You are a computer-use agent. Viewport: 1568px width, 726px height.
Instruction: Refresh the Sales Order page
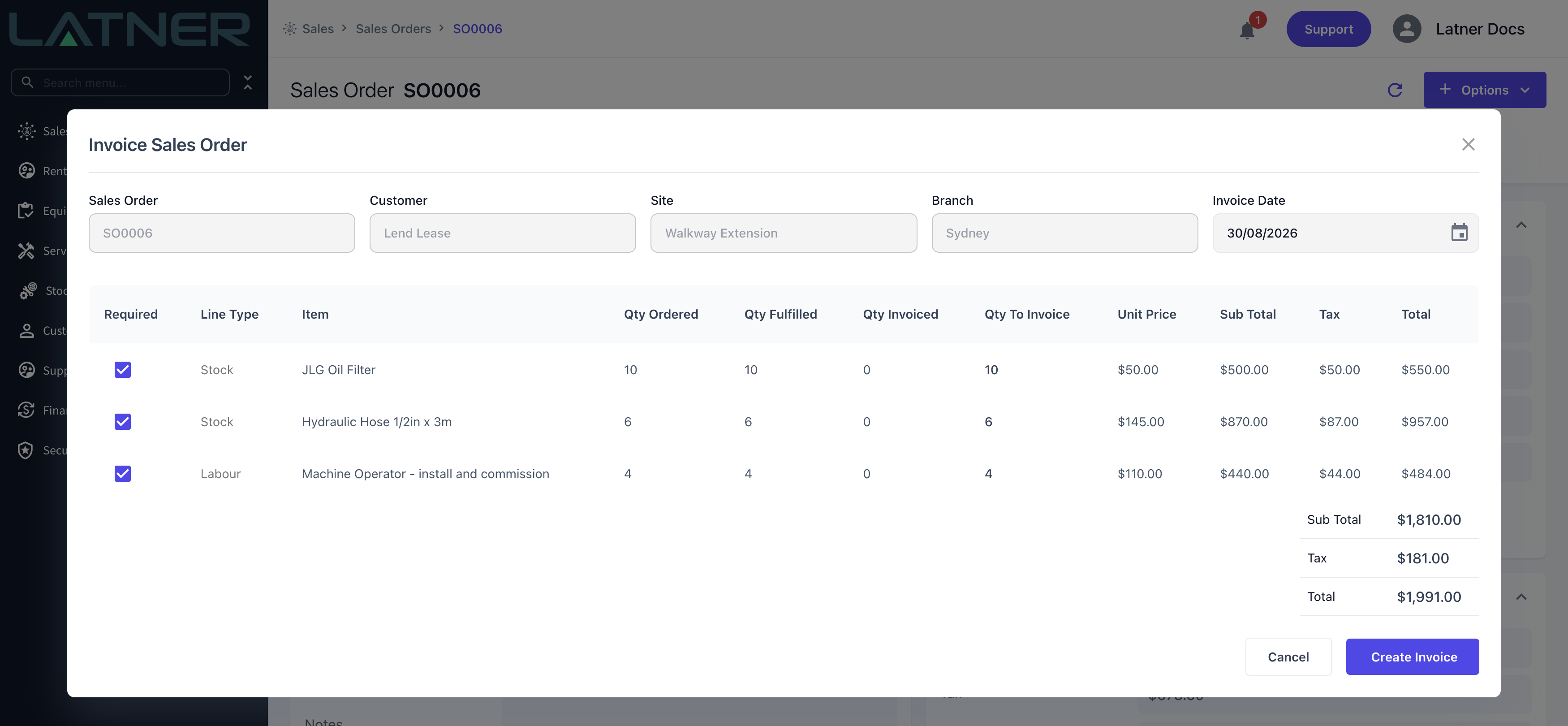click(1395, 90)
